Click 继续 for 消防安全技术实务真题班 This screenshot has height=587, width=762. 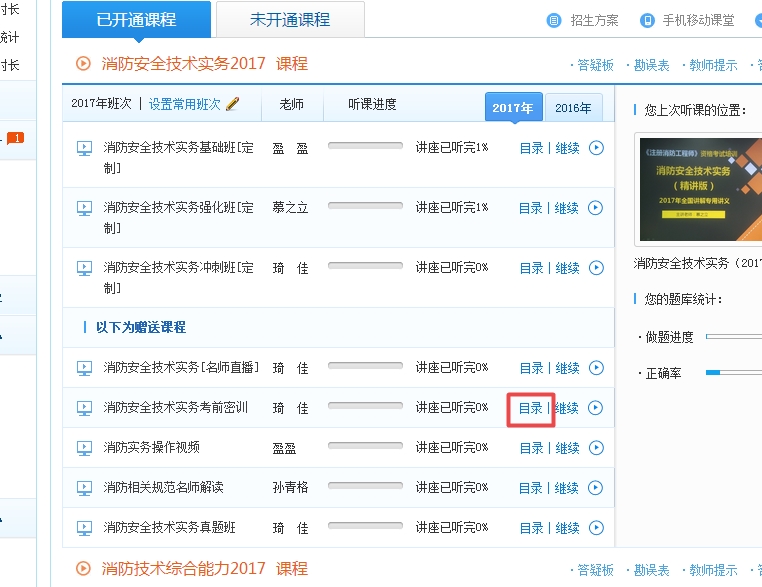point(567,528)
